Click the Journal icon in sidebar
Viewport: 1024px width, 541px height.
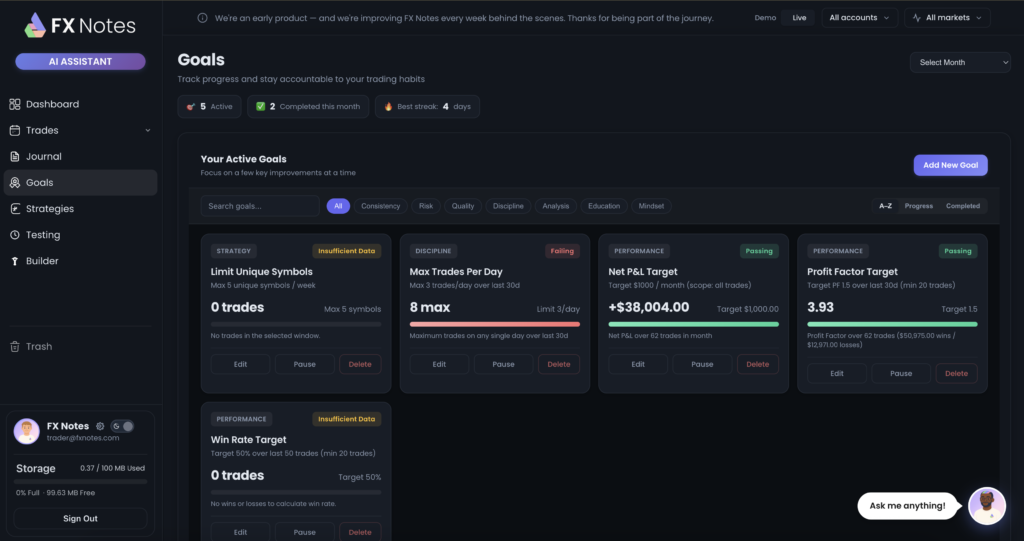[x=15, y=157]
